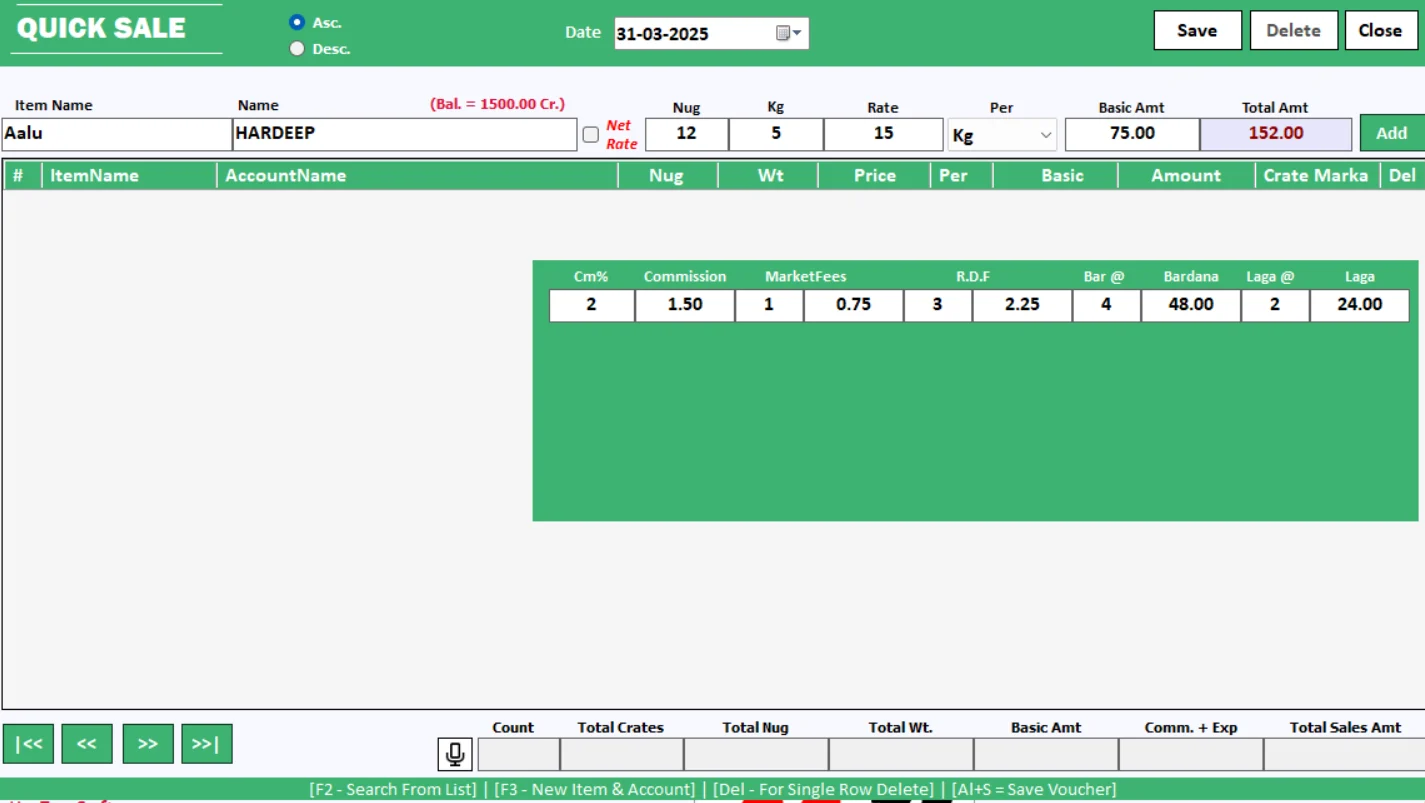Click the balance text "(Bal. = 1500.00 Cr.)"
Image resolution: width=1425 pixels, height=803 pixels.
coord(497,104)
